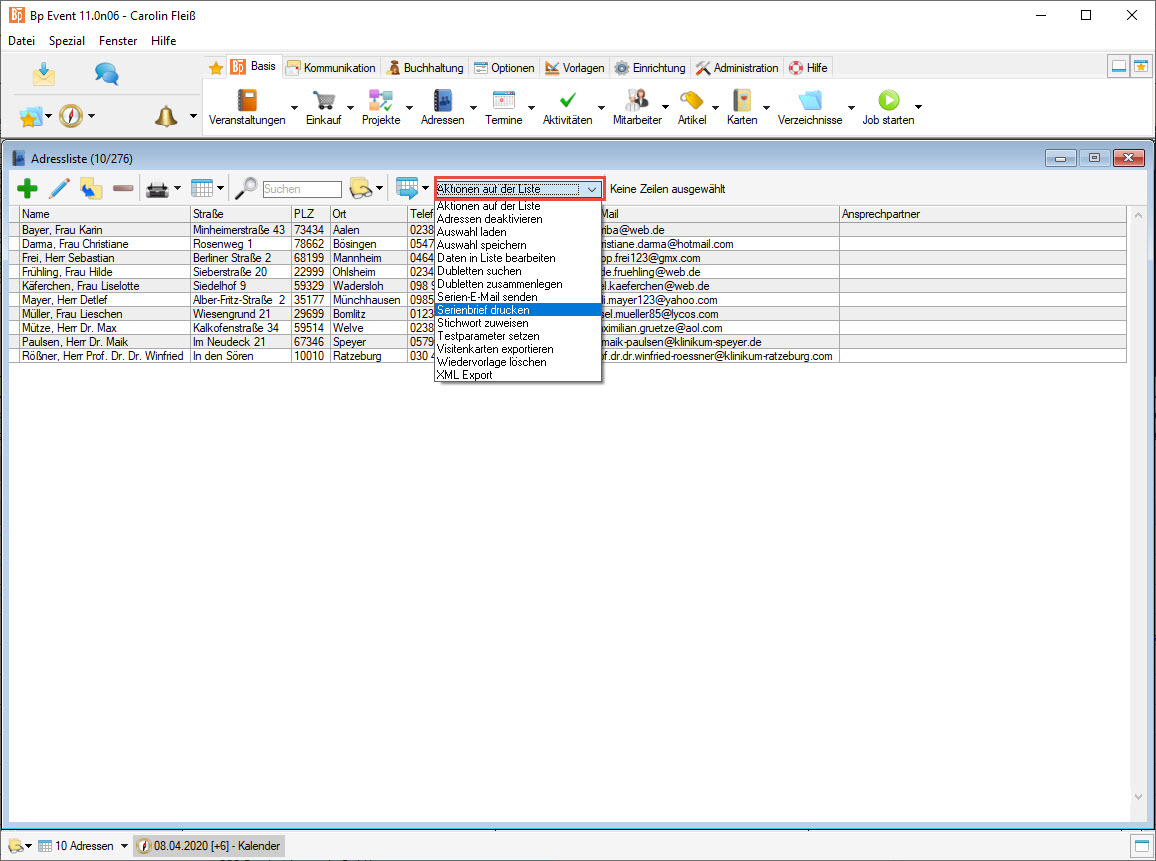The width and height of the screenshot is (1156, 861).
Task: Click the magnifying glass search icon
Action: 245,188
